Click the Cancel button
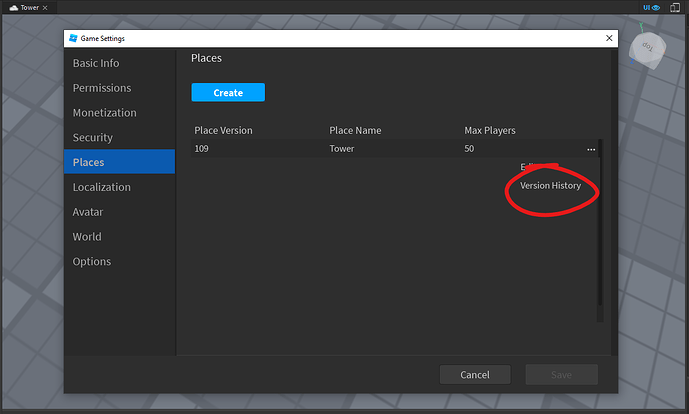The width and height of the screenshot is (689, 414). (x=475, y=374)
